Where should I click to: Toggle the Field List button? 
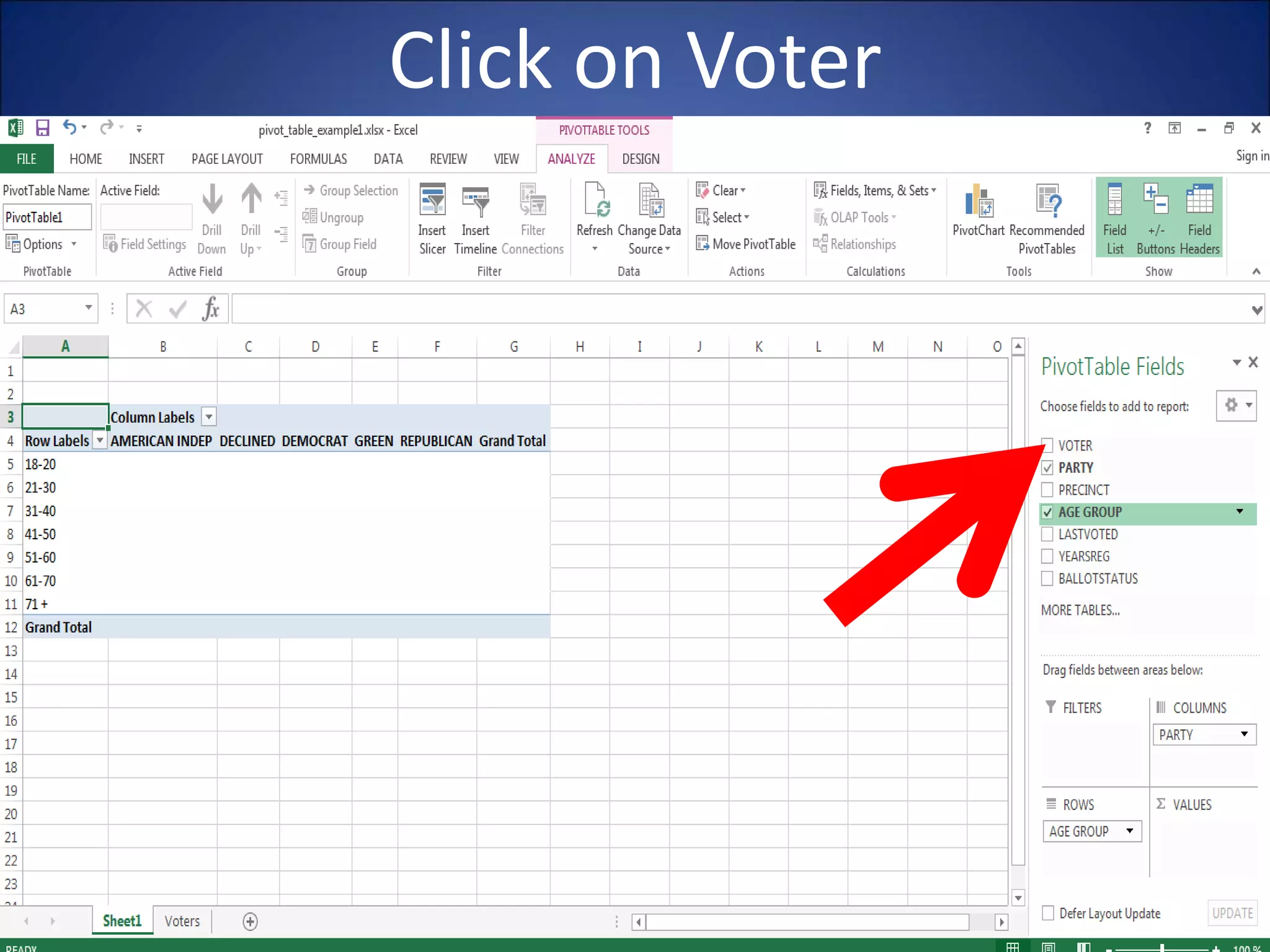[x=1114, y=218]
